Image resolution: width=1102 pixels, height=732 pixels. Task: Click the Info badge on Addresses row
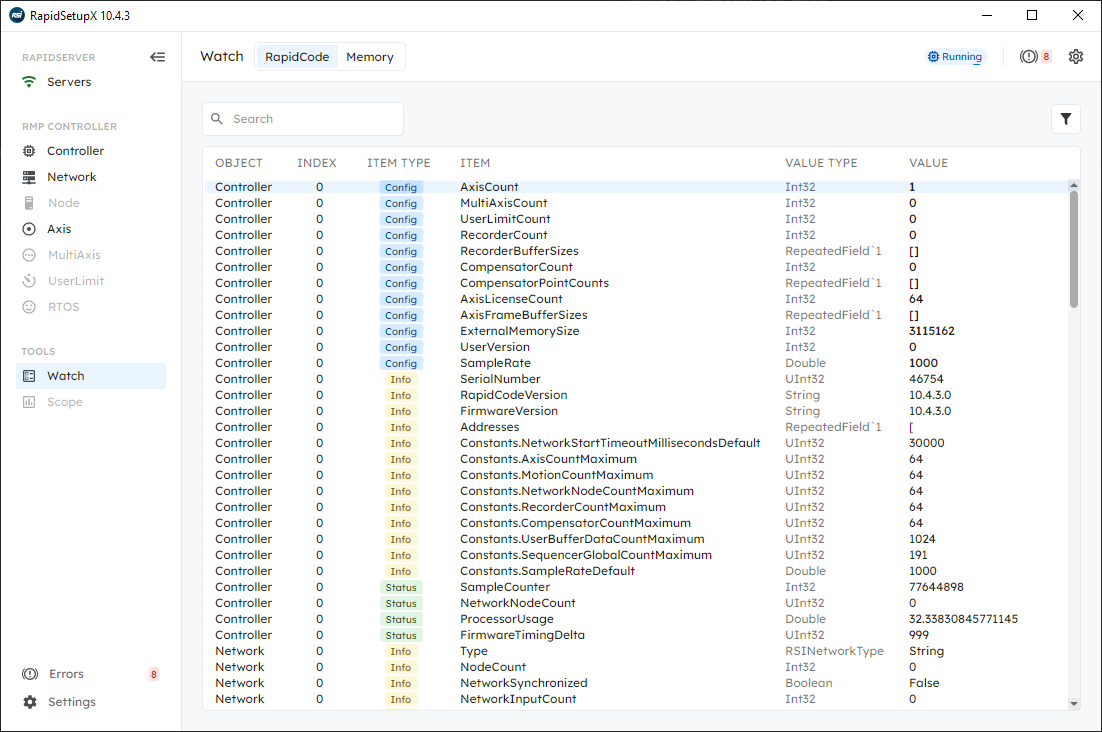(x=401, y=427)
